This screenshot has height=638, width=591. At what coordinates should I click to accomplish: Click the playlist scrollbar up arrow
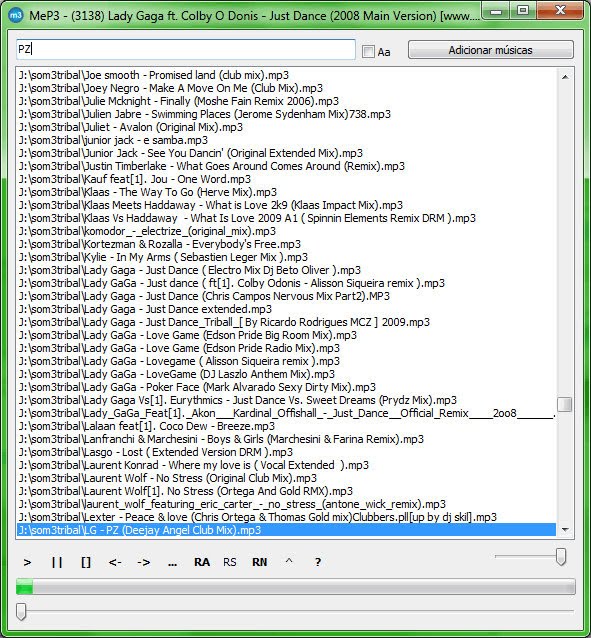(x=565, y=76)
